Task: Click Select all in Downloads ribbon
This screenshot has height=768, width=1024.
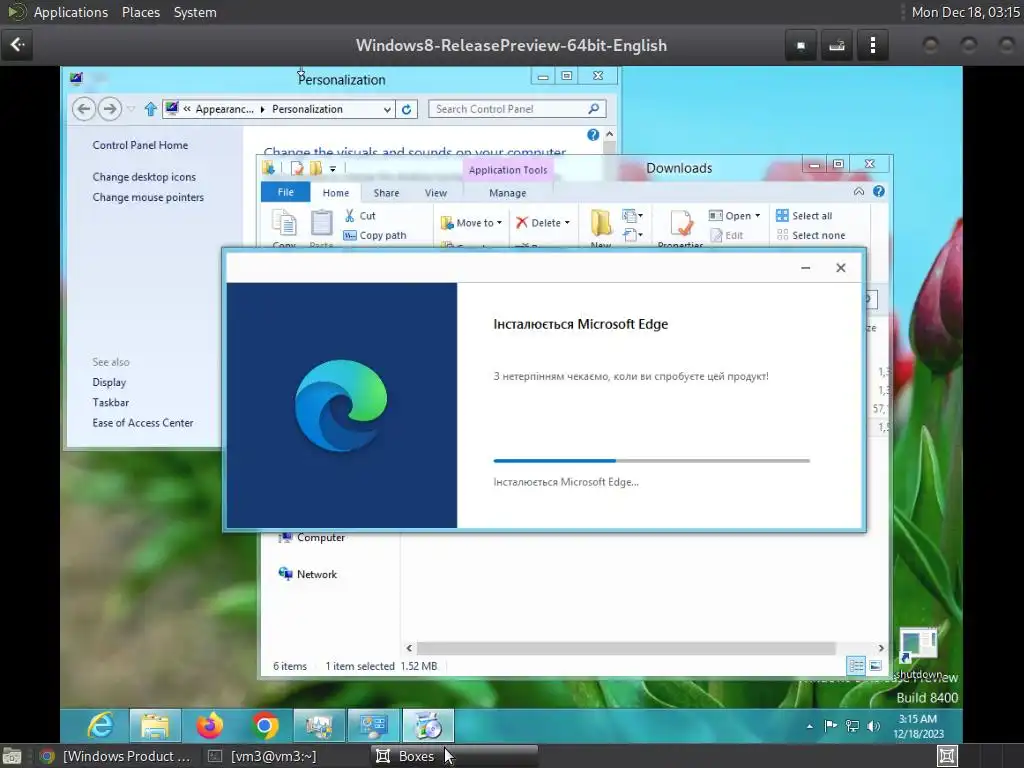Action: (804, 216)
